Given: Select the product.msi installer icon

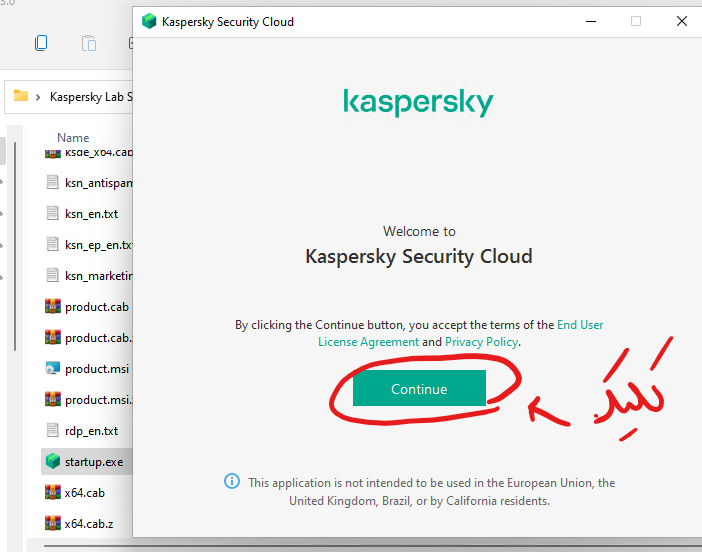Looking at the screenshot, I should click(53, 368).
